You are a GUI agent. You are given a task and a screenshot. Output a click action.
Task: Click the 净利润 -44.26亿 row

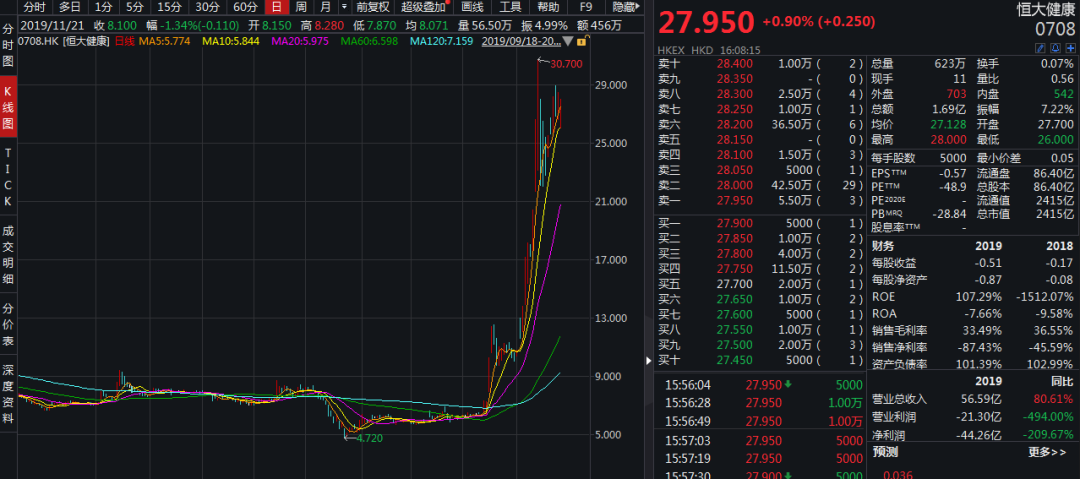tap(973, 434)
